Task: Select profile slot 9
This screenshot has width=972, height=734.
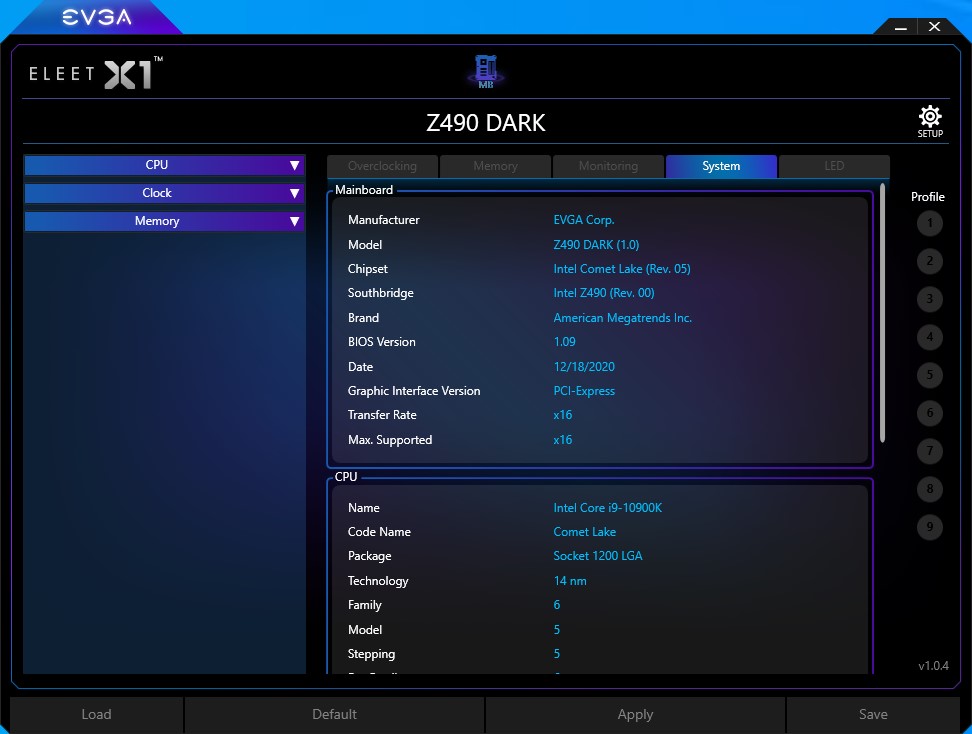Action: click(929, 527)
